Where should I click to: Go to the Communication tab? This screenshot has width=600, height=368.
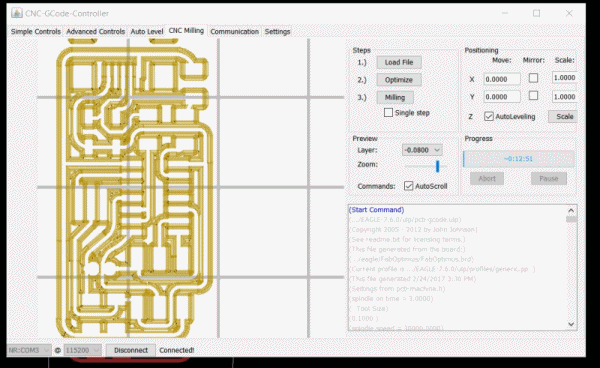[235, 31]
